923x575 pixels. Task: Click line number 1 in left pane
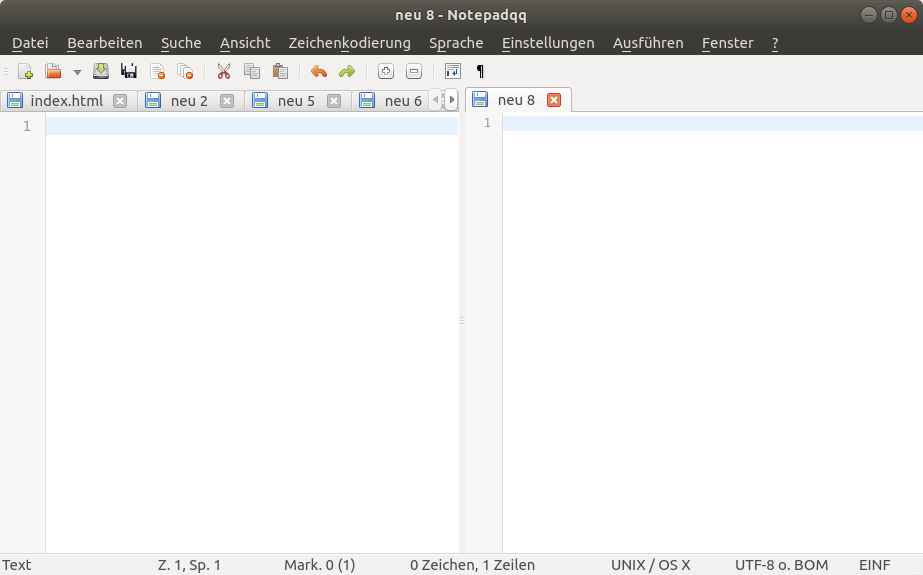[x=27, y=126]
